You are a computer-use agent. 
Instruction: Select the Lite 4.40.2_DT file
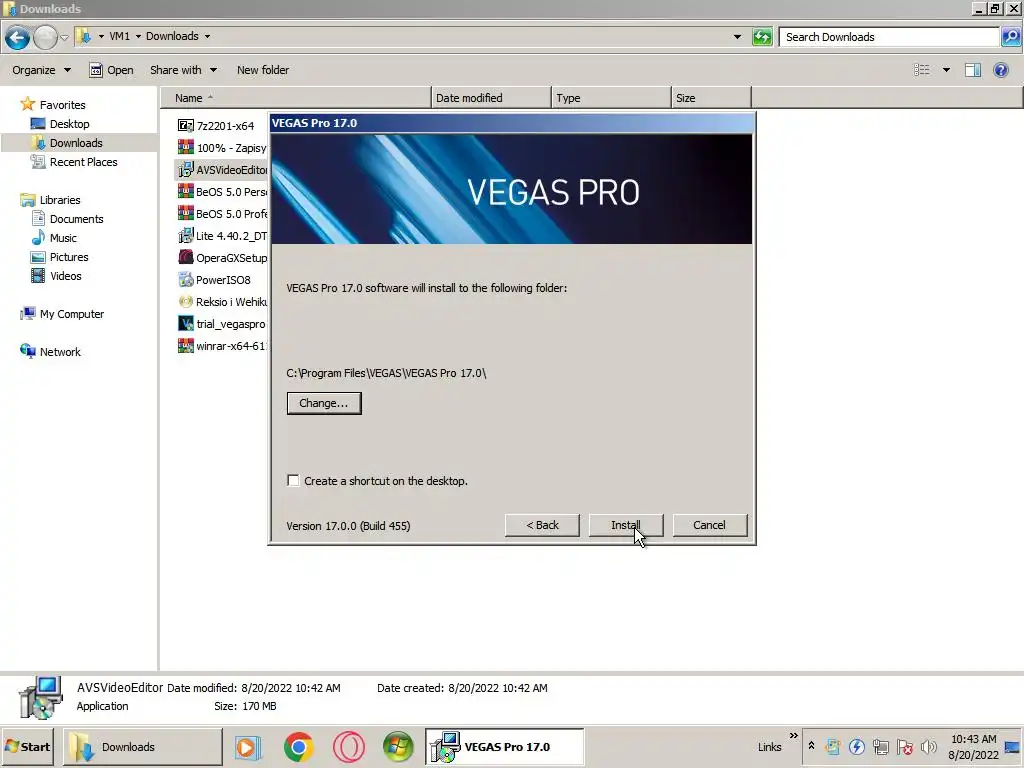222,236
